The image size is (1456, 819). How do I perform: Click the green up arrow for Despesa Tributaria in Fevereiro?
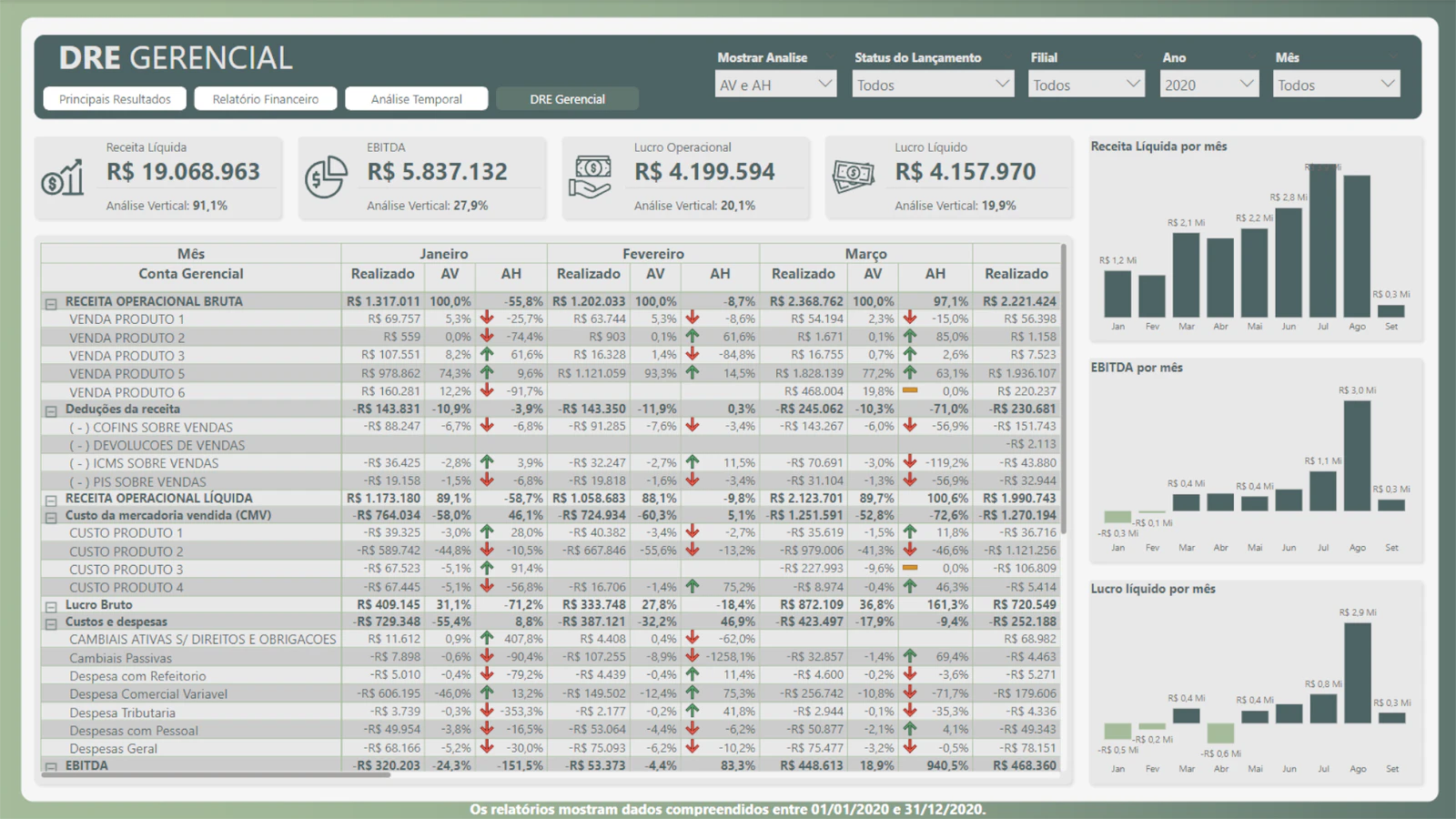pyautogui.click(x=693, y=712)
